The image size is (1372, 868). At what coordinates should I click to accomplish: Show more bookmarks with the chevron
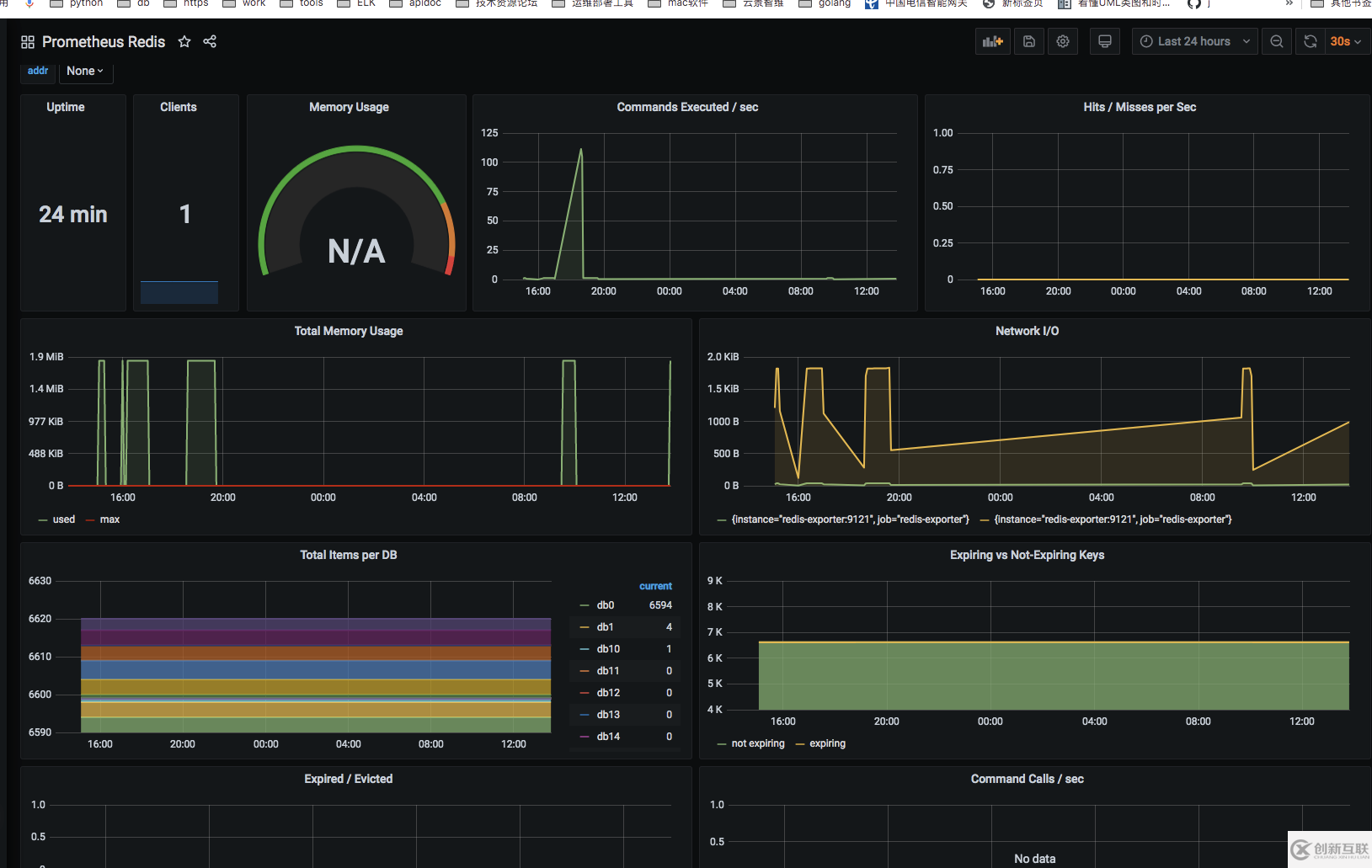click(1289, 3)
